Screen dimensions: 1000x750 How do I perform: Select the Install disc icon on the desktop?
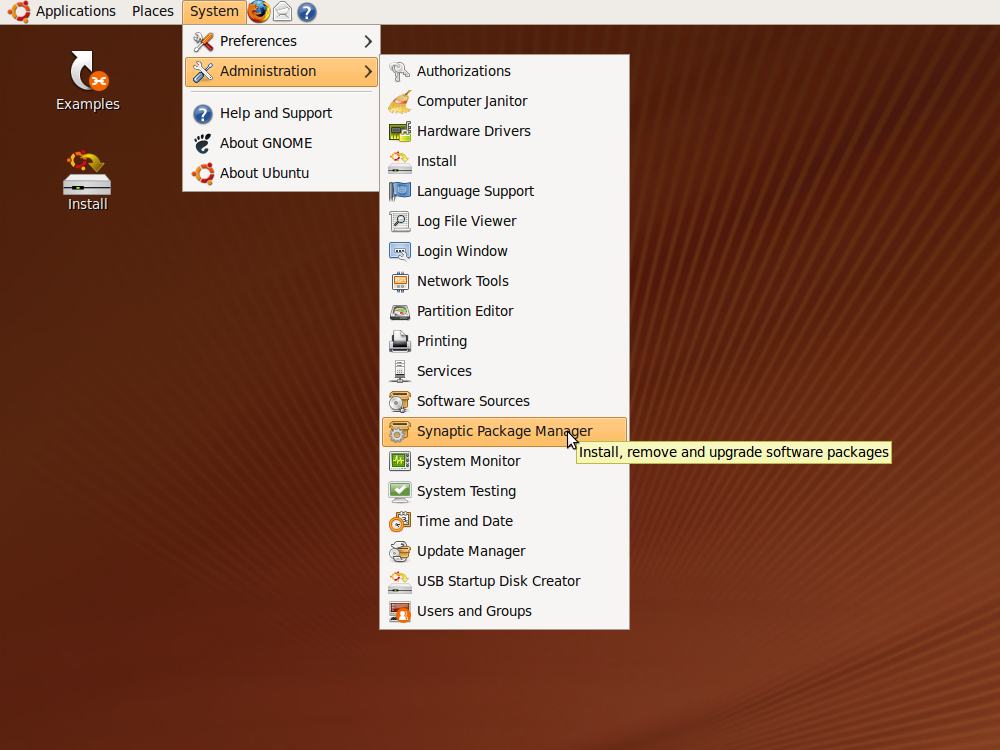pos(86,180)
